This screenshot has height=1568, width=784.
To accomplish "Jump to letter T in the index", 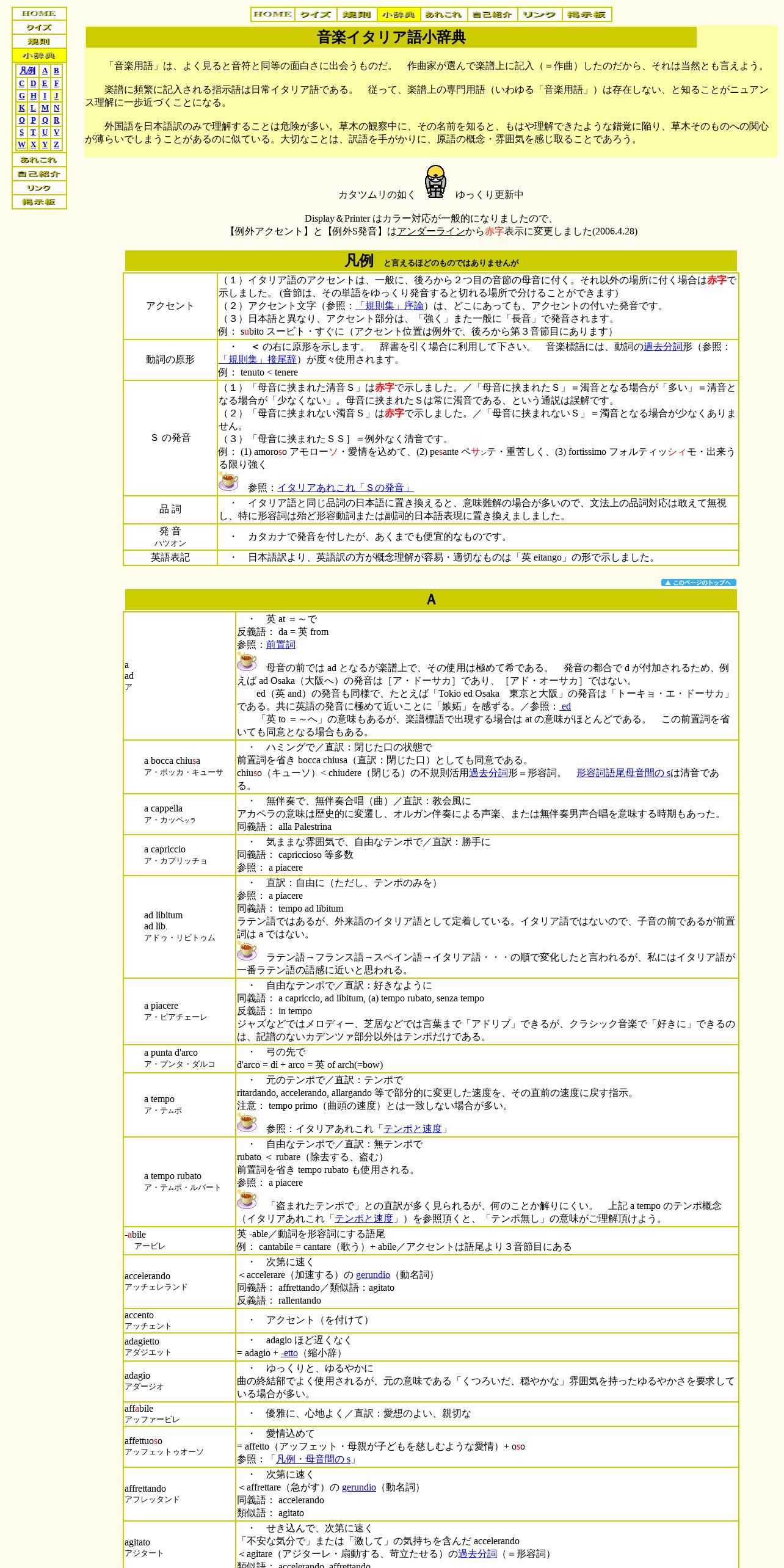I will (33, 132).
